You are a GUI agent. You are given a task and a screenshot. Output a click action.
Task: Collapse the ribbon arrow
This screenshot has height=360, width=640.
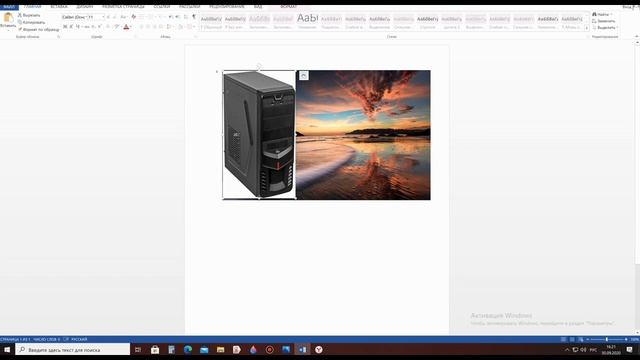pyautogui.click(x=637, y=37)
